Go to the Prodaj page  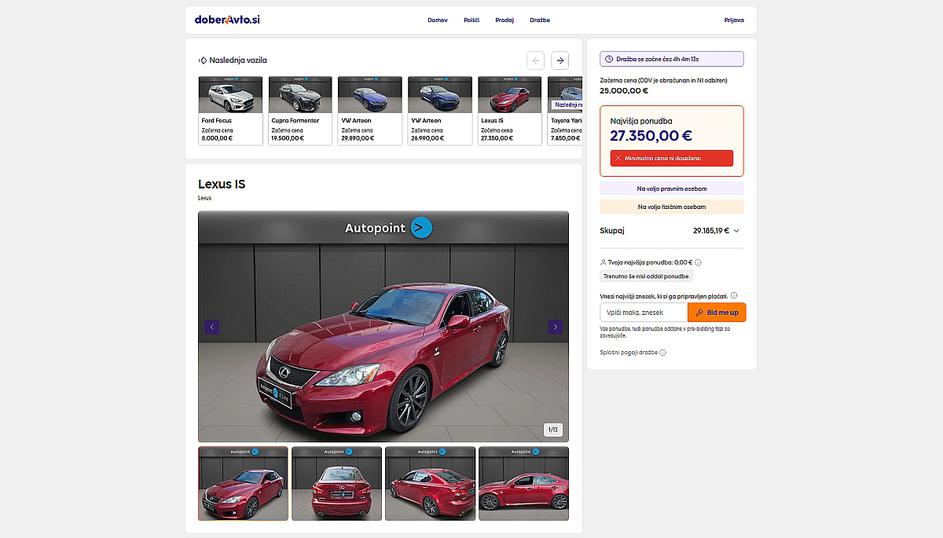(504, 20)
